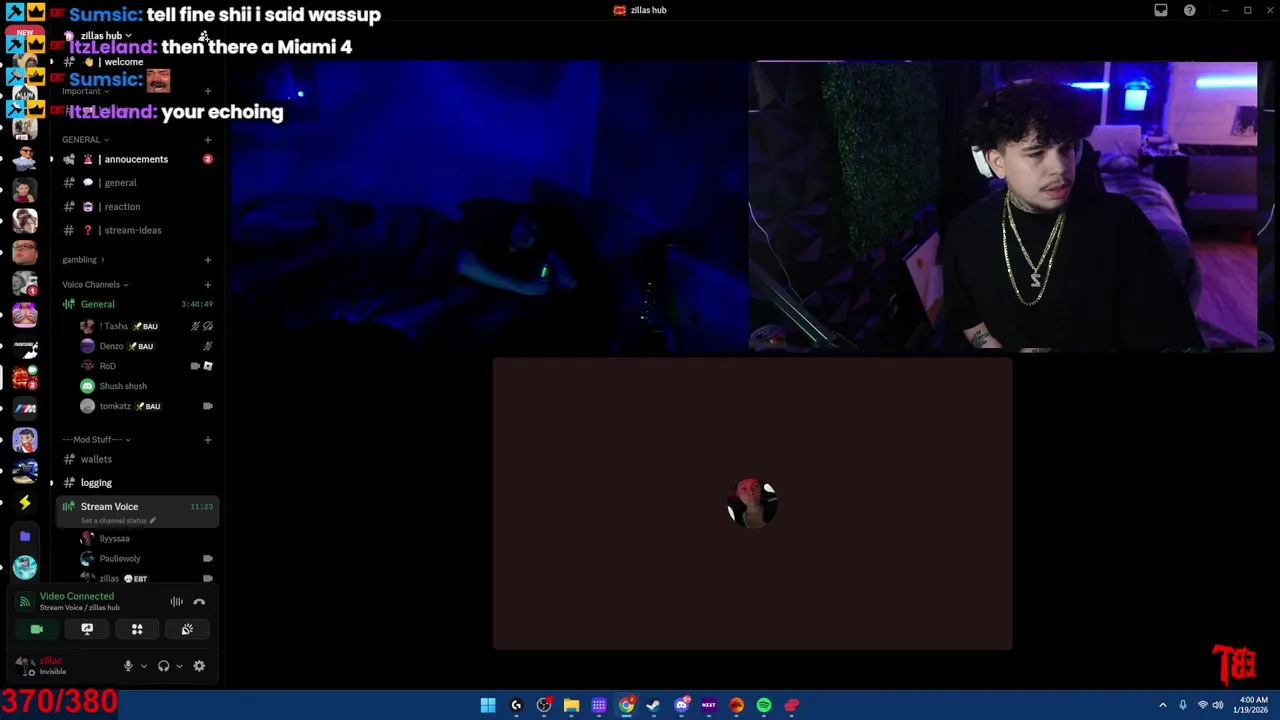Click Video Connected status text
Viewport: 1280px width, 720px height.
click(76, 596)
